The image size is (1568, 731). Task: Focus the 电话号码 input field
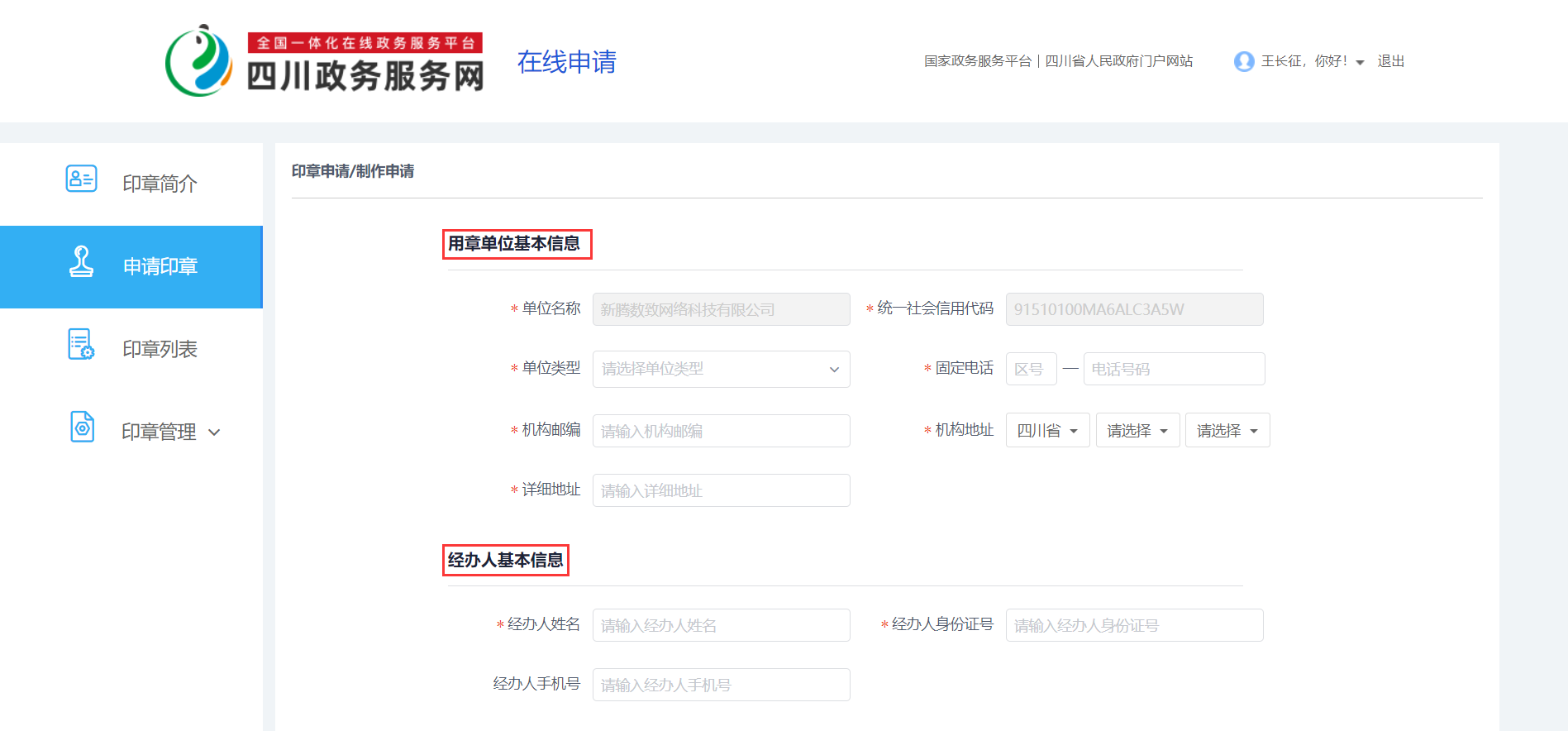point(1174,369)
